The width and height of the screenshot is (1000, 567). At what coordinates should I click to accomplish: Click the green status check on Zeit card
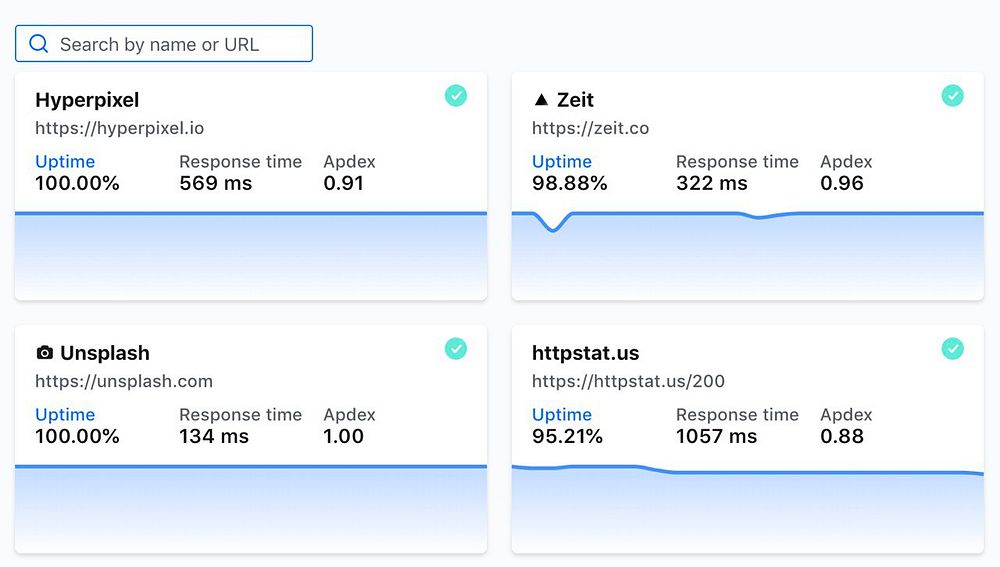click(x=952, y=96)
